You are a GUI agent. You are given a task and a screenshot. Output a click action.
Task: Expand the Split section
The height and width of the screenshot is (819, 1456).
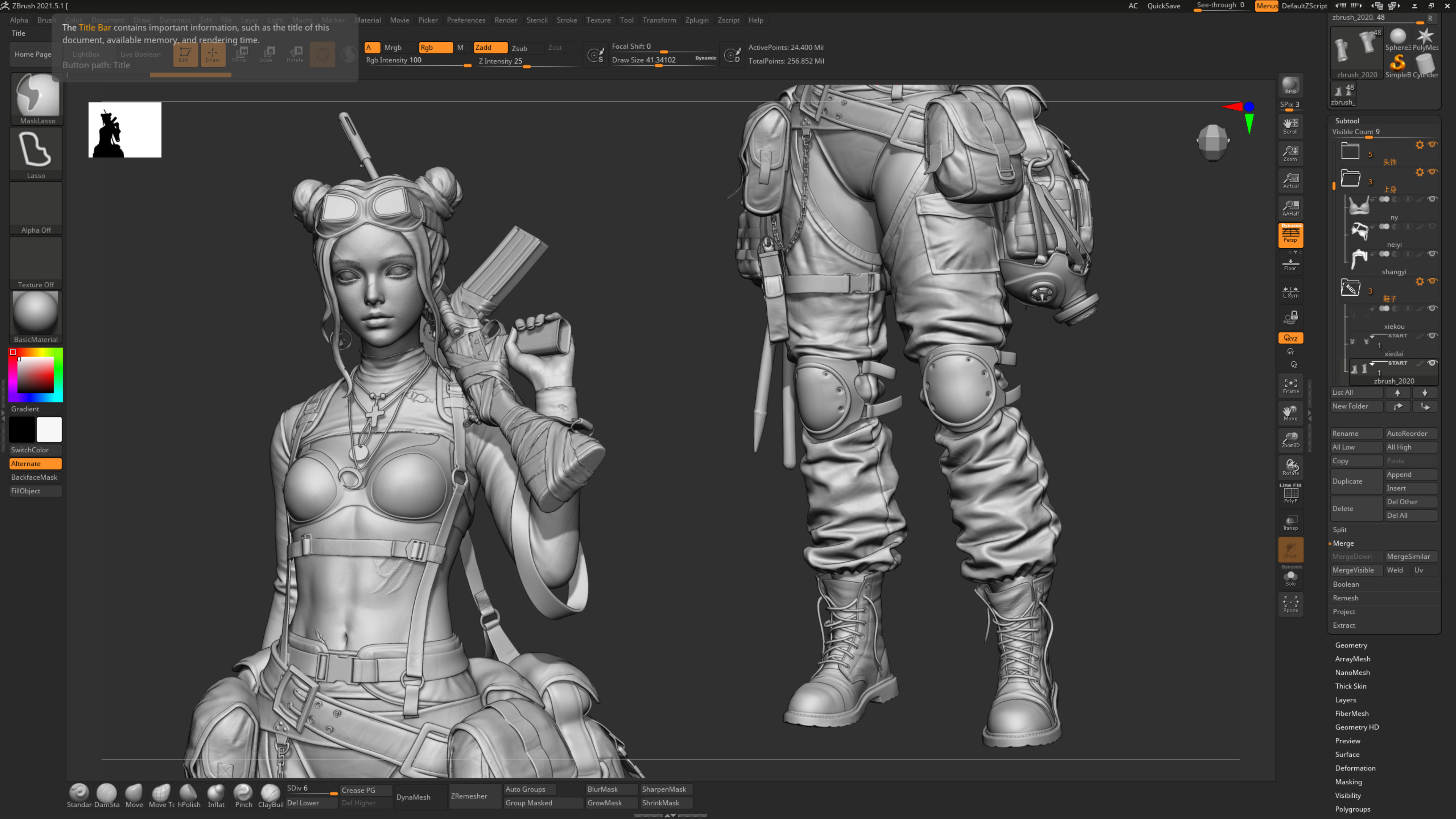click(1340, 529)
